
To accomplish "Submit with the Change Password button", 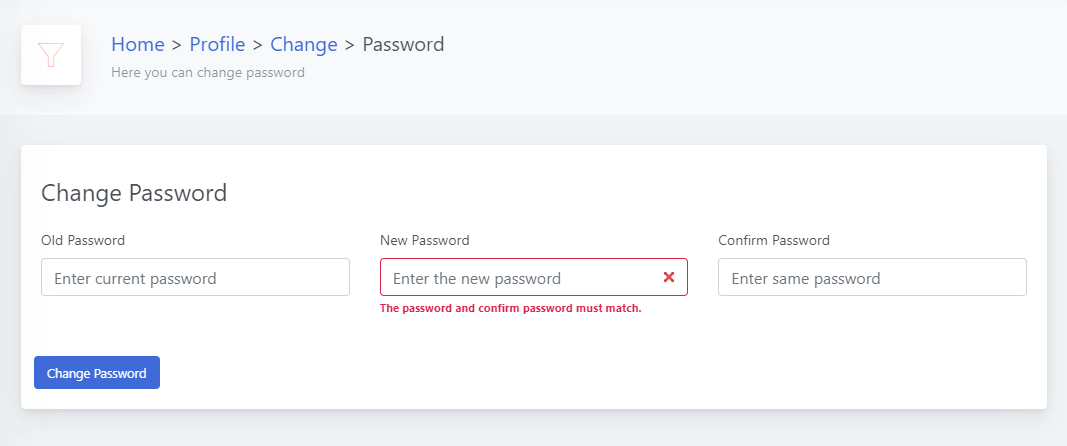I will pos(97,372).
